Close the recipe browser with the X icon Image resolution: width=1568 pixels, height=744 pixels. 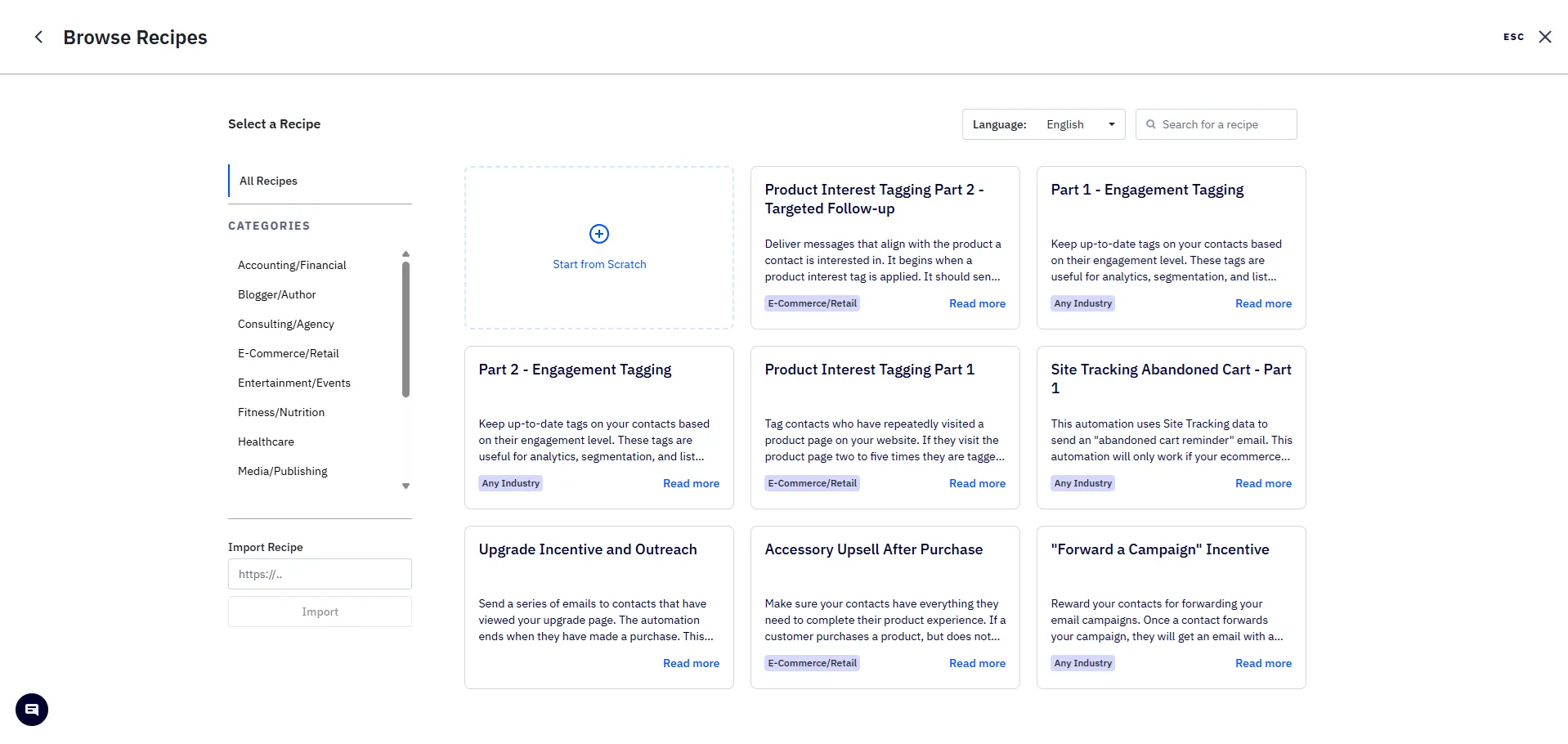(x=1544, y=37)
